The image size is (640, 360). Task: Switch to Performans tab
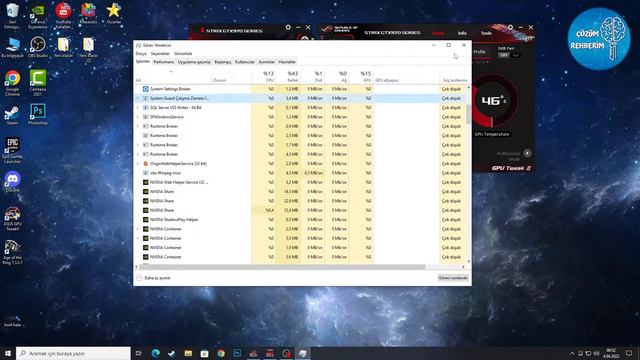click(x=164, y=62)
